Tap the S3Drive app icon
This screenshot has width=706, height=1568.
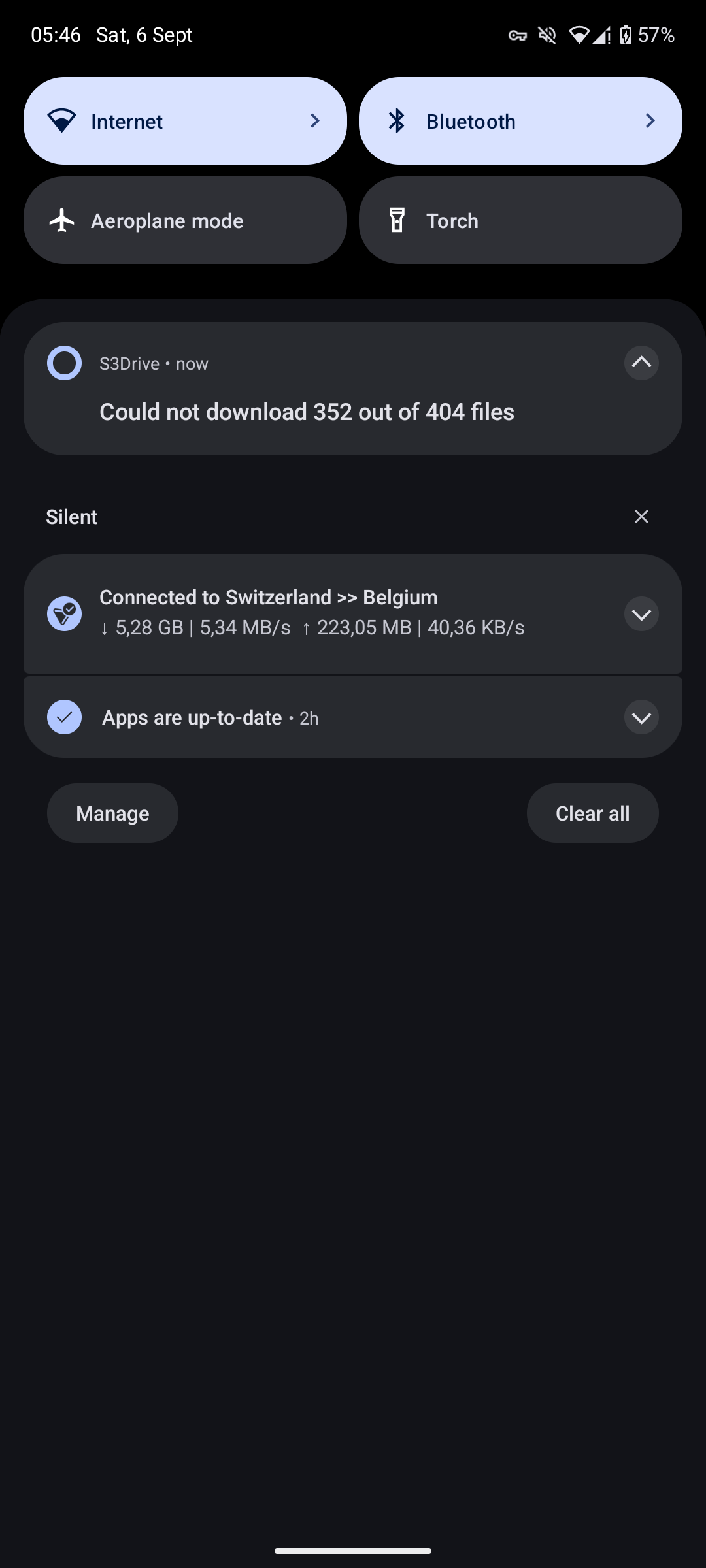click(x=64, y=363)
